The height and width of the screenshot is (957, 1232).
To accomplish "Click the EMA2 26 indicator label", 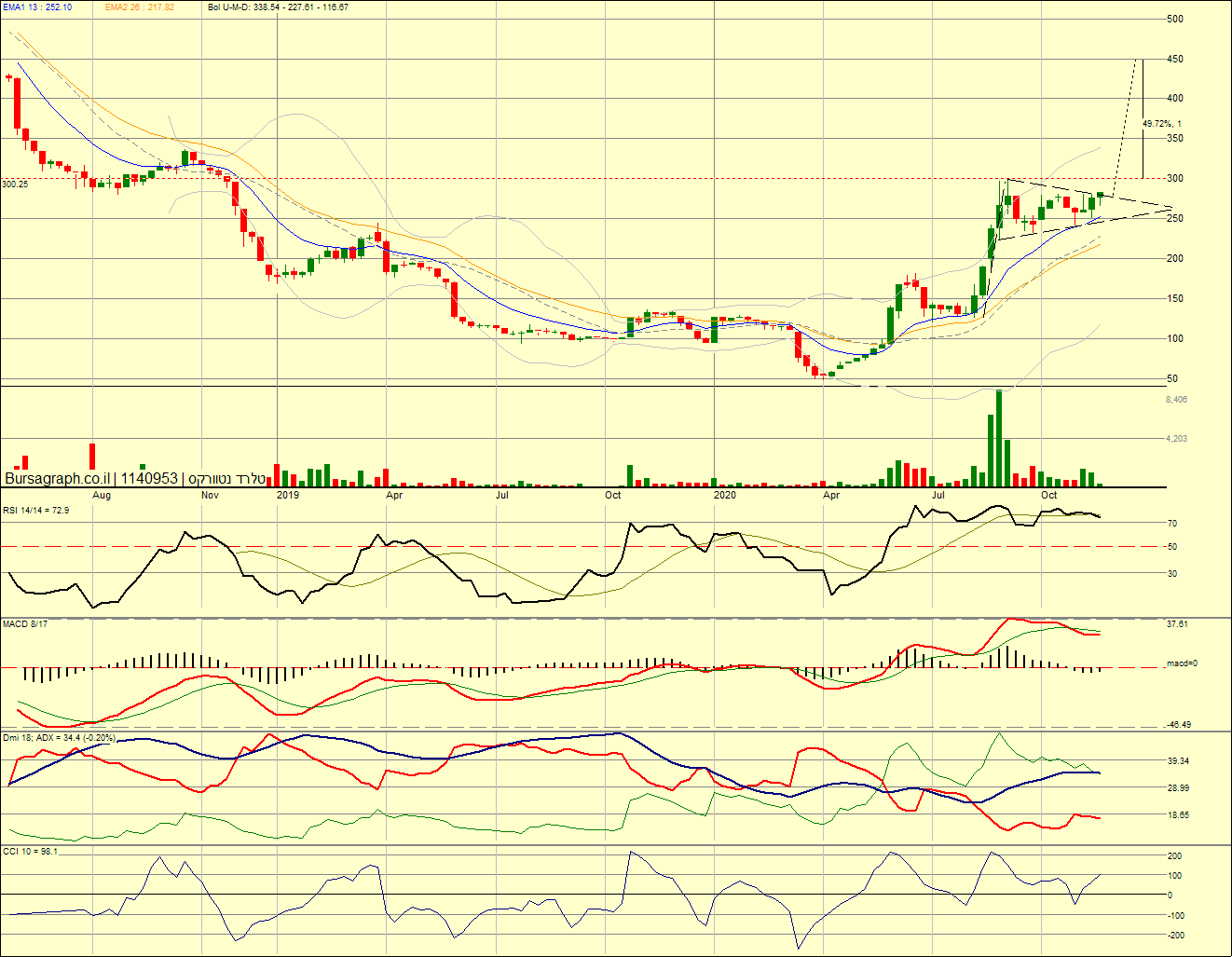I will (x=139, y=7).
